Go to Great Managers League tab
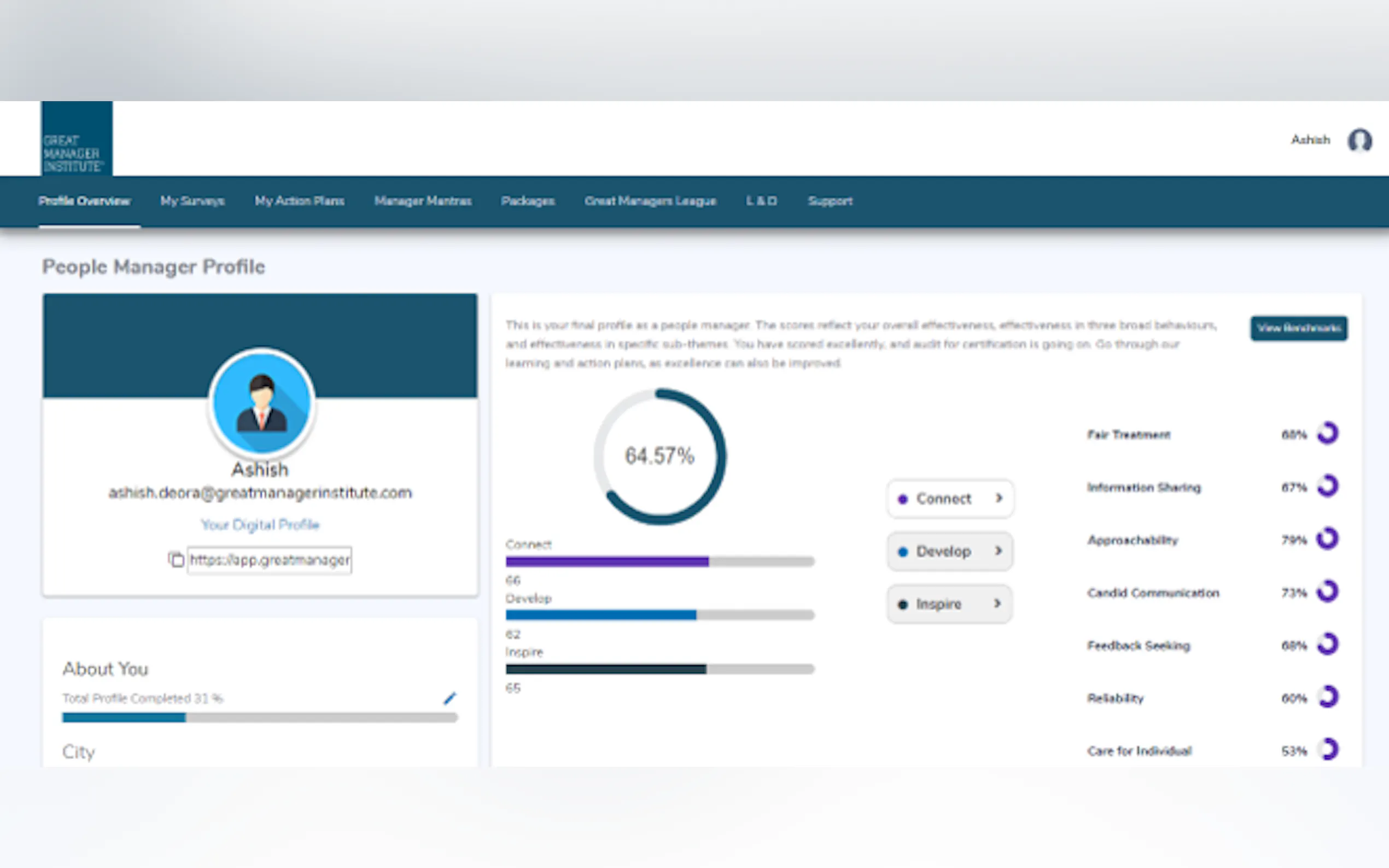The width and height of the screenshot is (1389, 868). pos(650,201)
